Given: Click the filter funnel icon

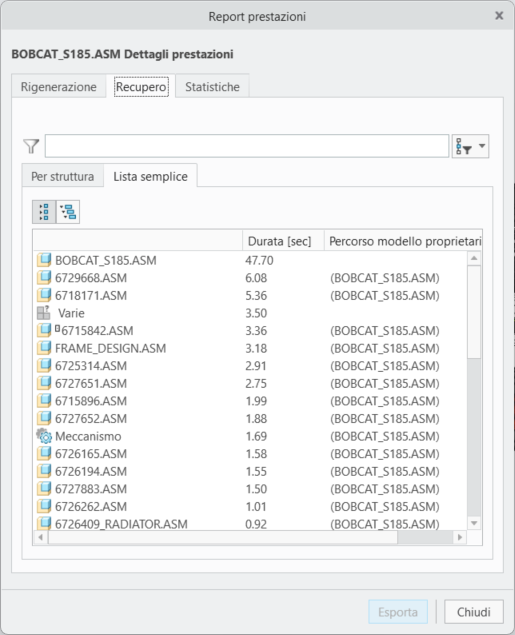Looking at the screenshot, I should coord(31,146).
